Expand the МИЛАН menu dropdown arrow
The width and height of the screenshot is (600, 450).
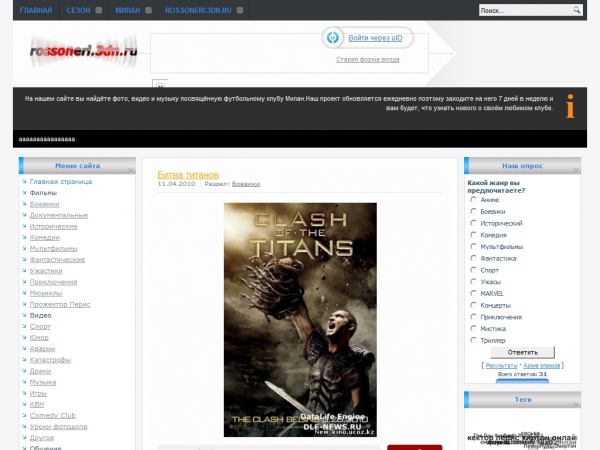pyautogui.click(x=148, y=10)
